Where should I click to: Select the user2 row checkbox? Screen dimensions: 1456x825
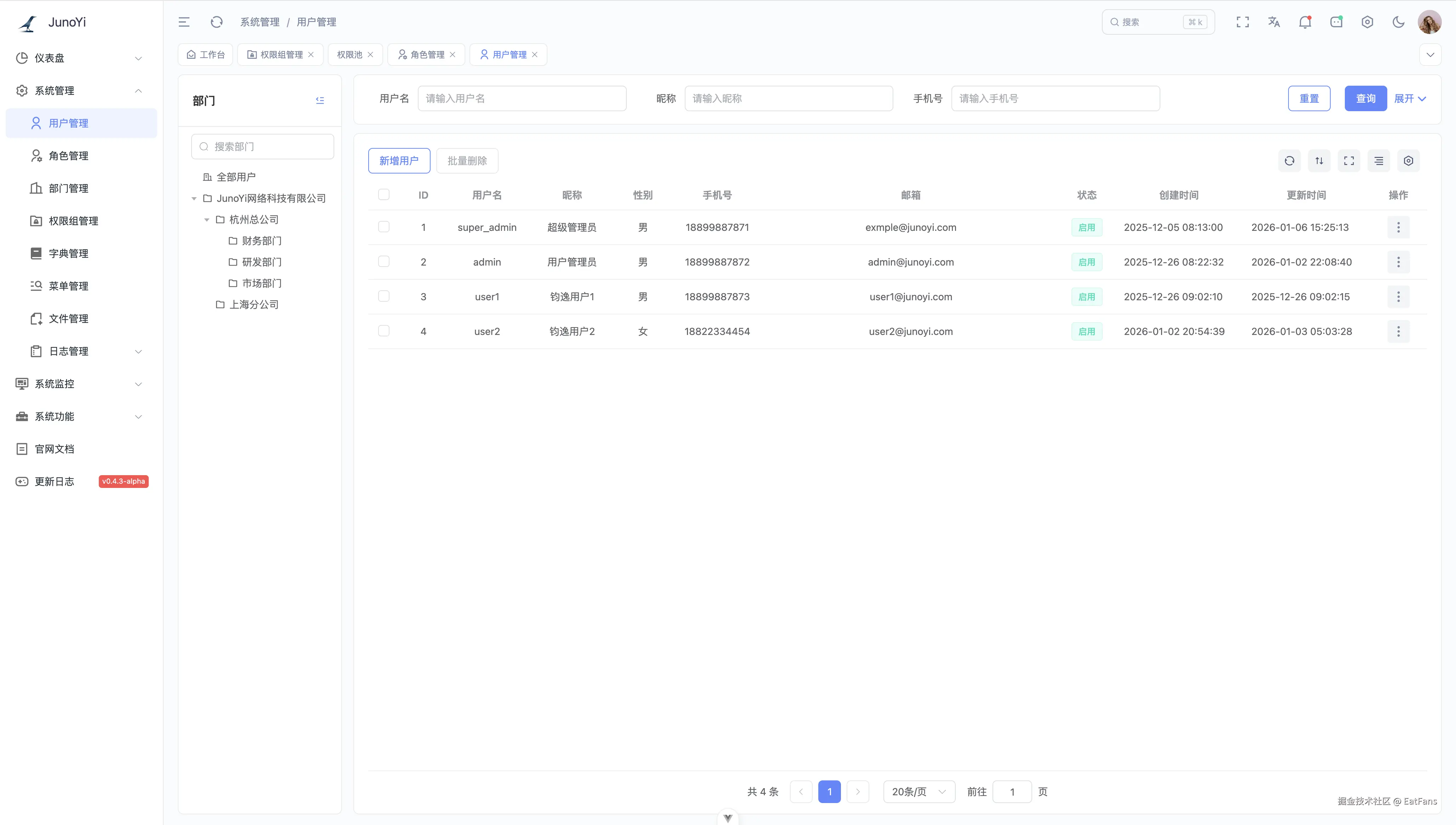coord(383,331)
